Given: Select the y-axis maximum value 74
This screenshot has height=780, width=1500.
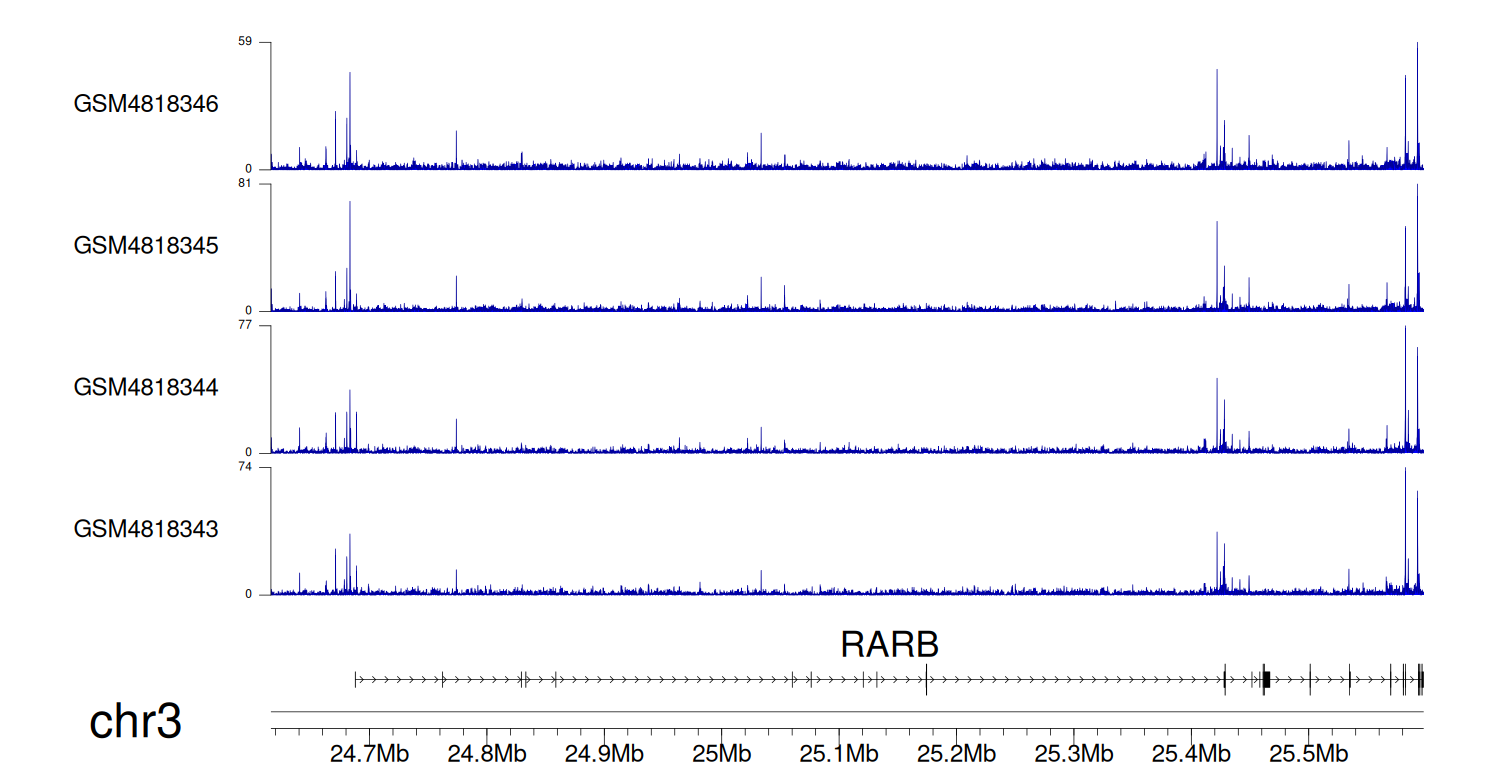Looking at the screenshot, I should tap(245, 467).
